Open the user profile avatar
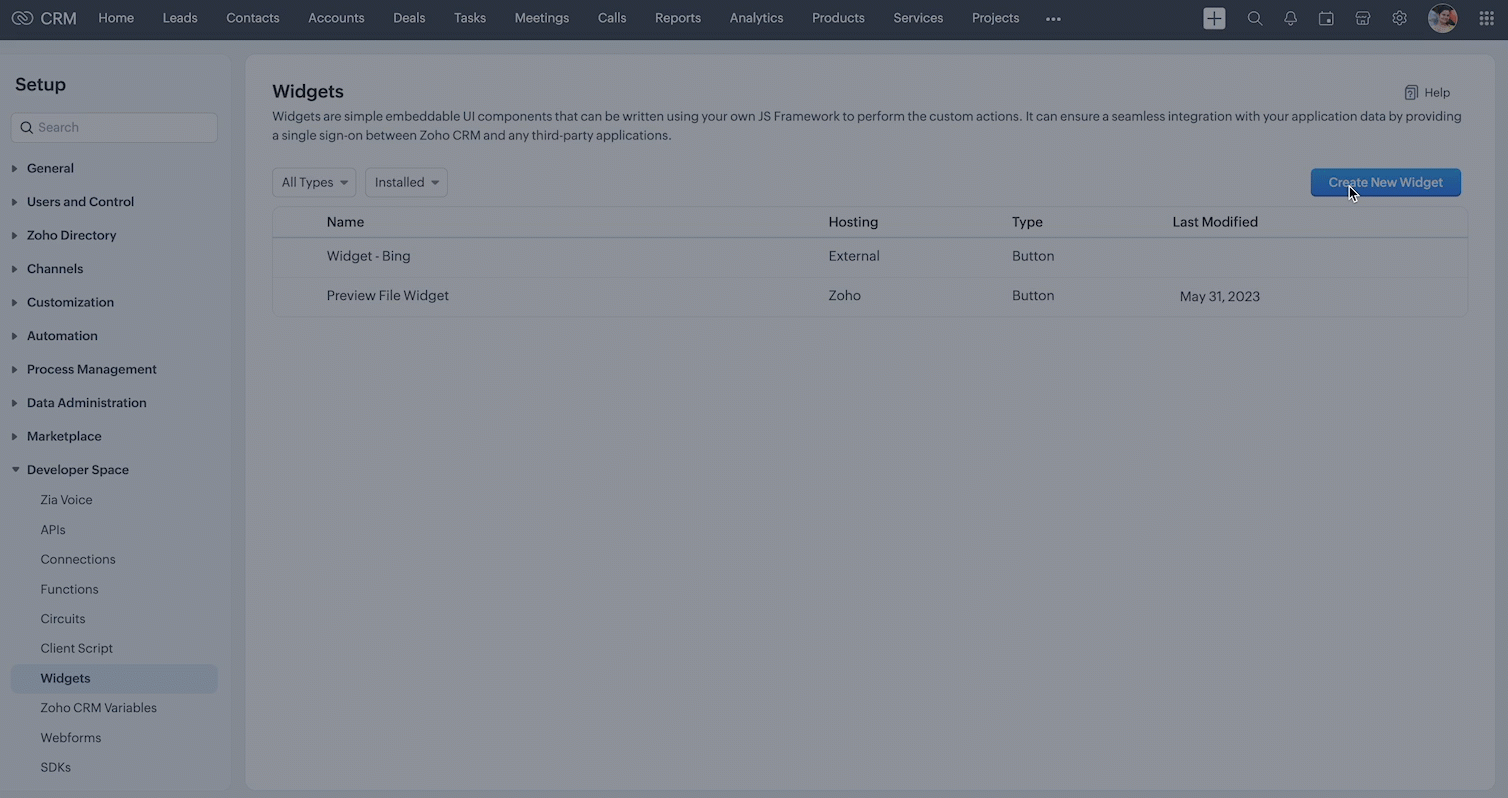Image resolution: width=1508 pixels, height=798 pixels. coord(1442,18)
